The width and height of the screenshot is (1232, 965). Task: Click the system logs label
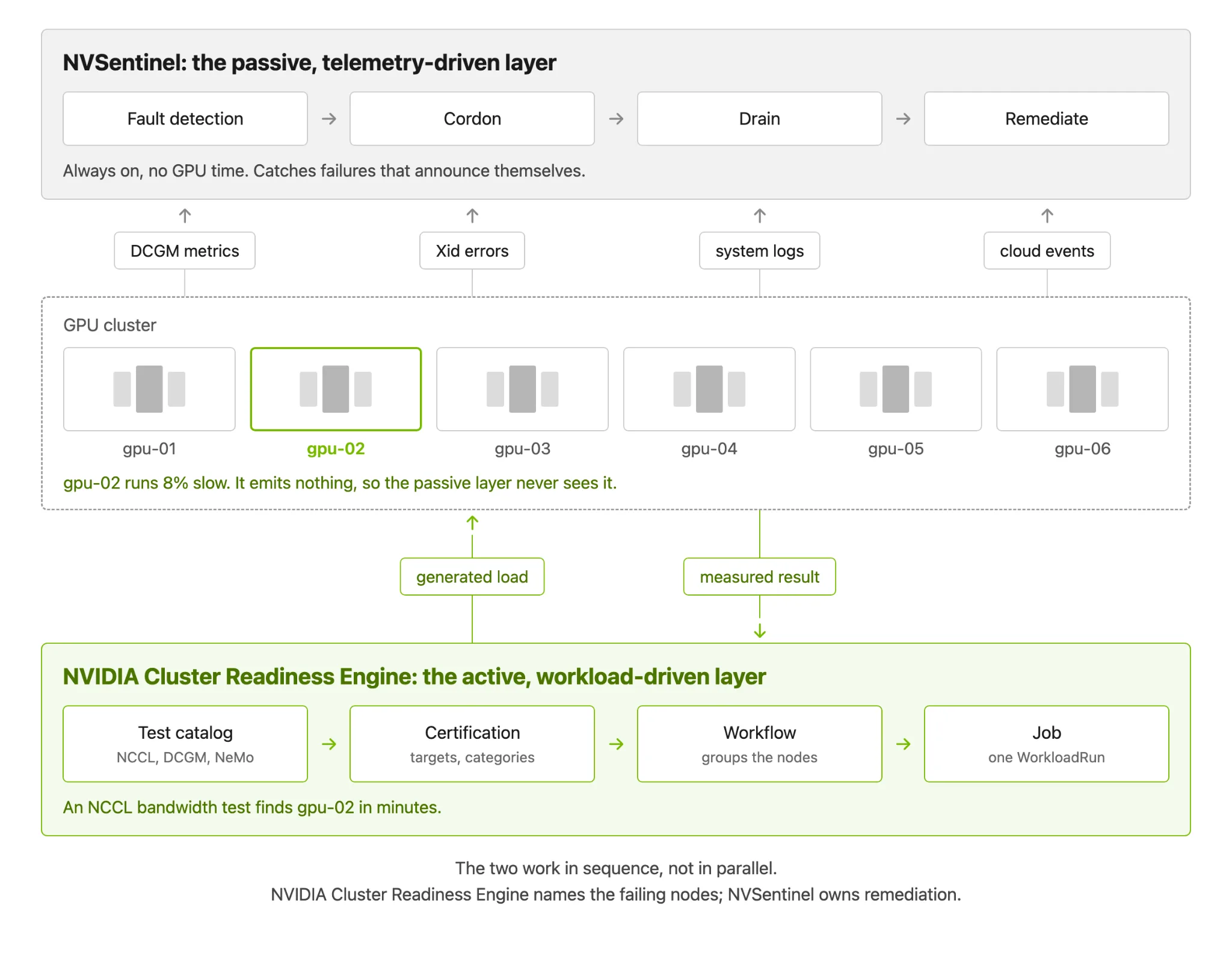760,251
